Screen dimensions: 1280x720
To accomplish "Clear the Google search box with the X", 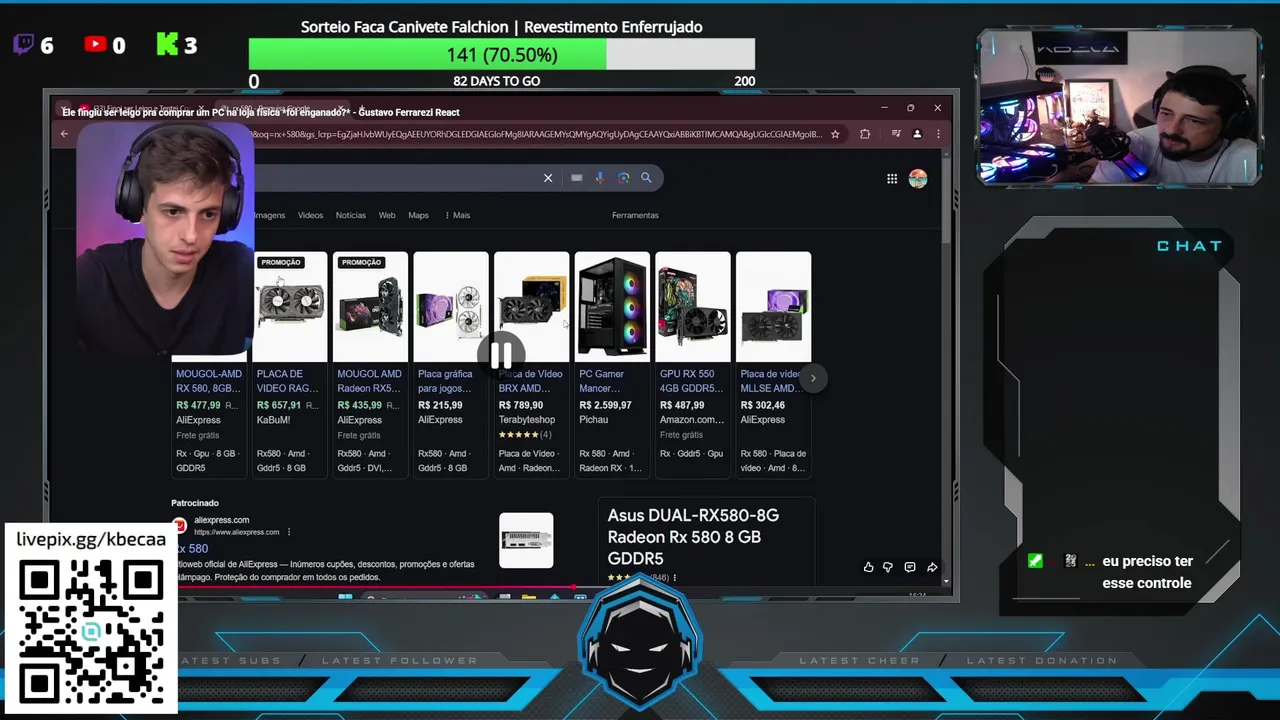I will tap(548, 178).
